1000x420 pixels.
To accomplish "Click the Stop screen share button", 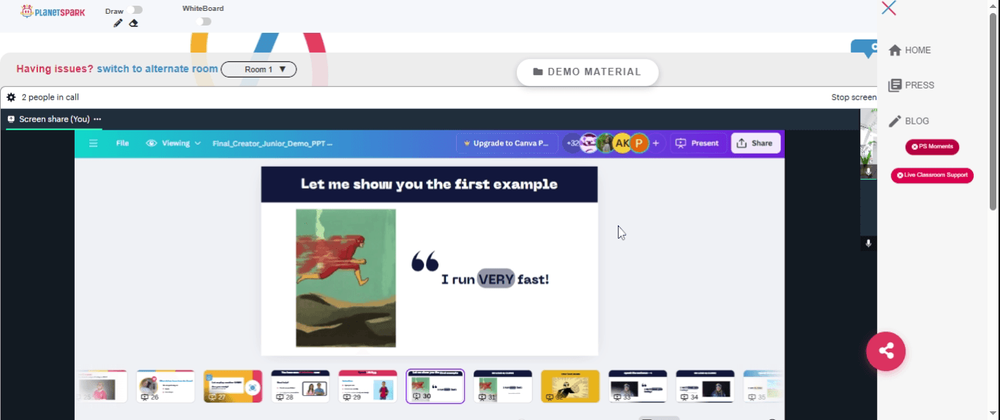I will (x=854, y=98).
